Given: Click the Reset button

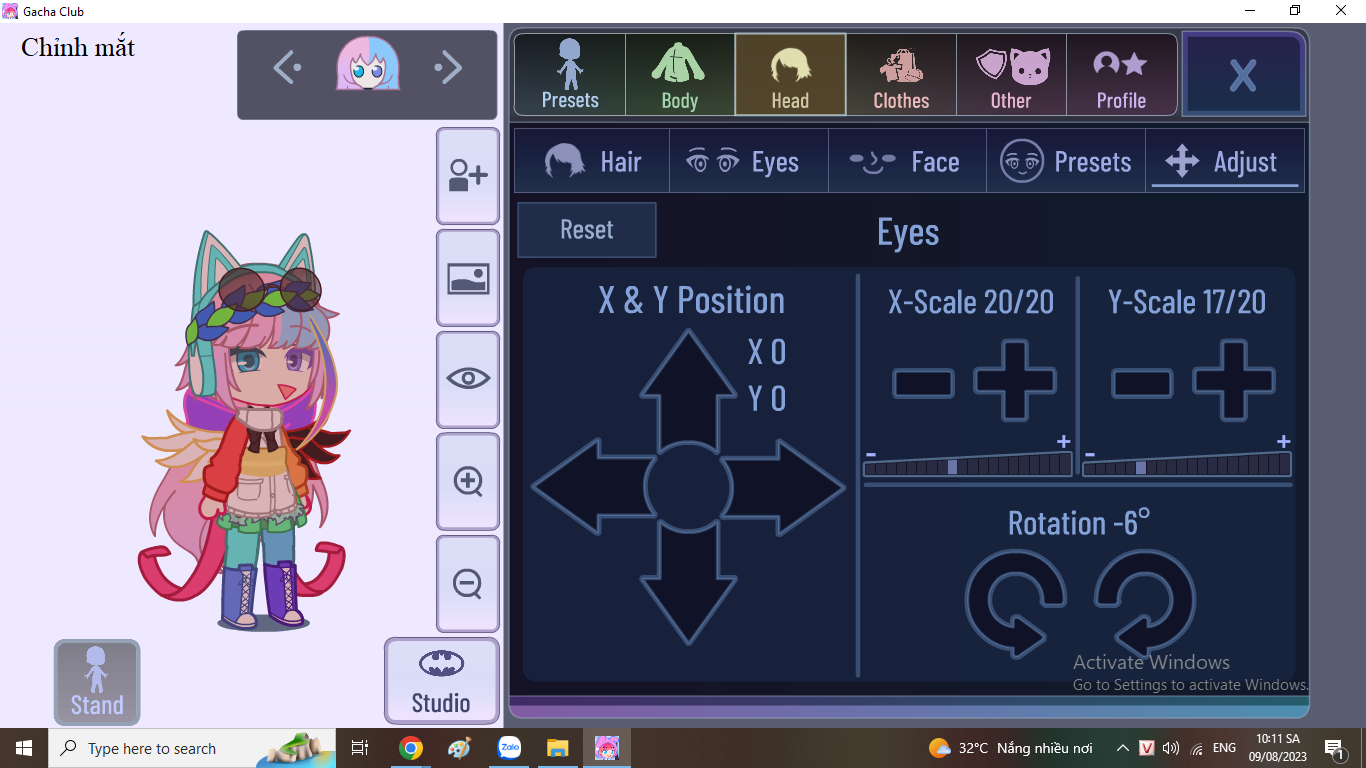Looking at the screenshot, I should pyautogui.click(x=587, y=230).
